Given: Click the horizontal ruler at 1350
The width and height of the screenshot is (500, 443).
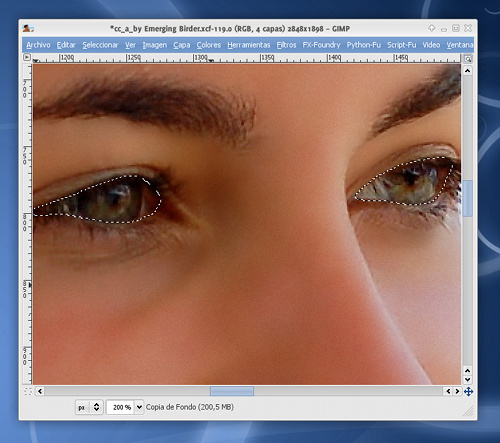Looking at the screenshot, I should tap(267, 58).
